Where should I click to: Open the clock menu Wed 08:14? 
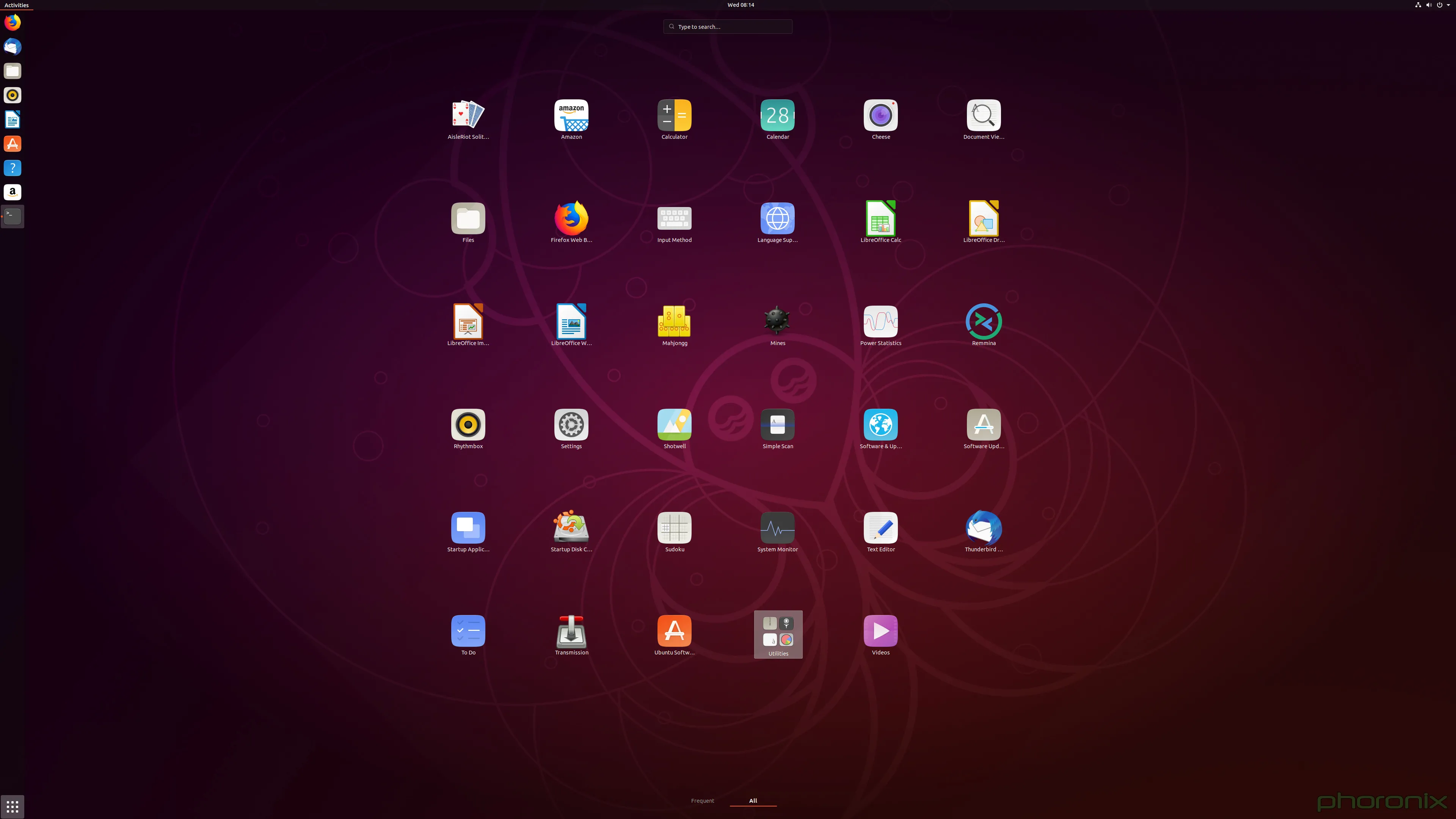(x=741, y=5)
